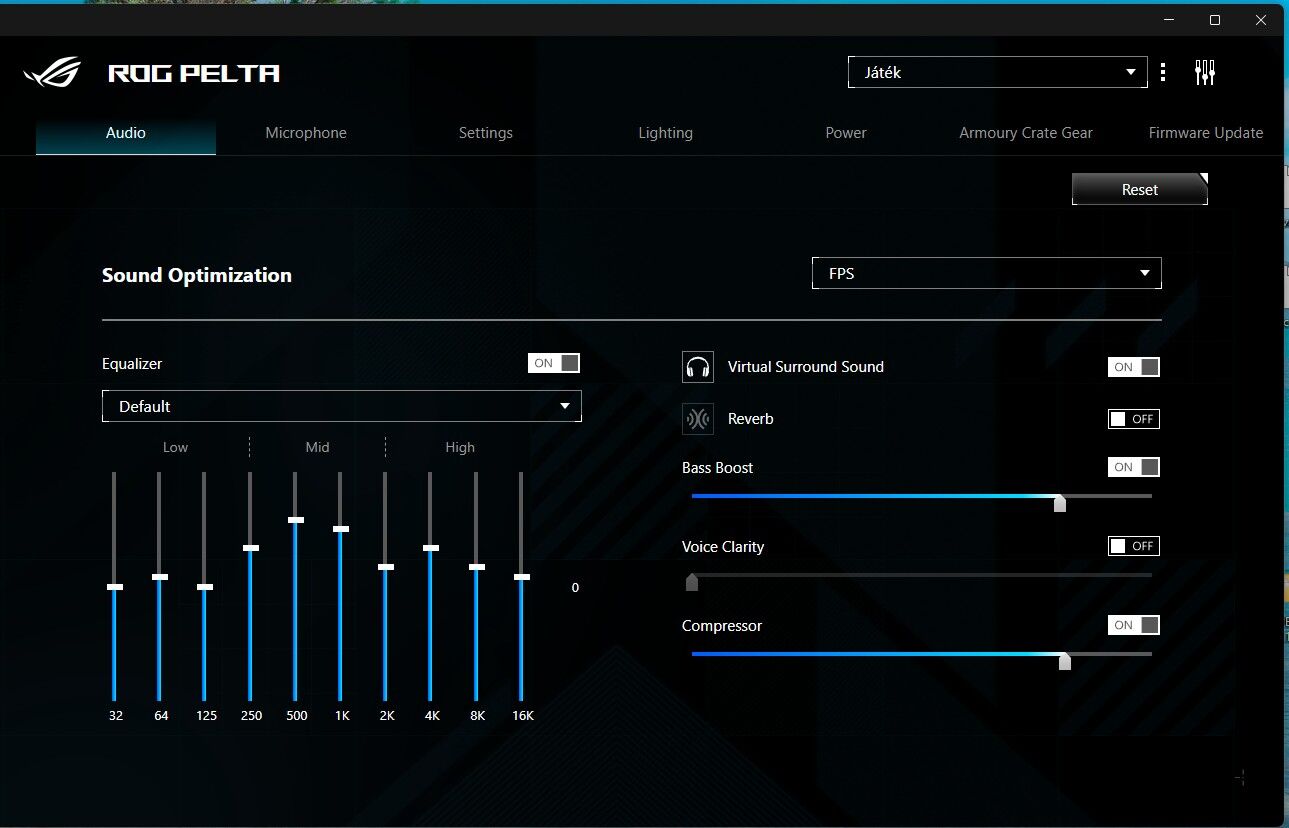1289x828 pixels.
Task: Click the Virtual Surround Sound headphone icon
Action: pyautogui.click(x=698, y=367)
